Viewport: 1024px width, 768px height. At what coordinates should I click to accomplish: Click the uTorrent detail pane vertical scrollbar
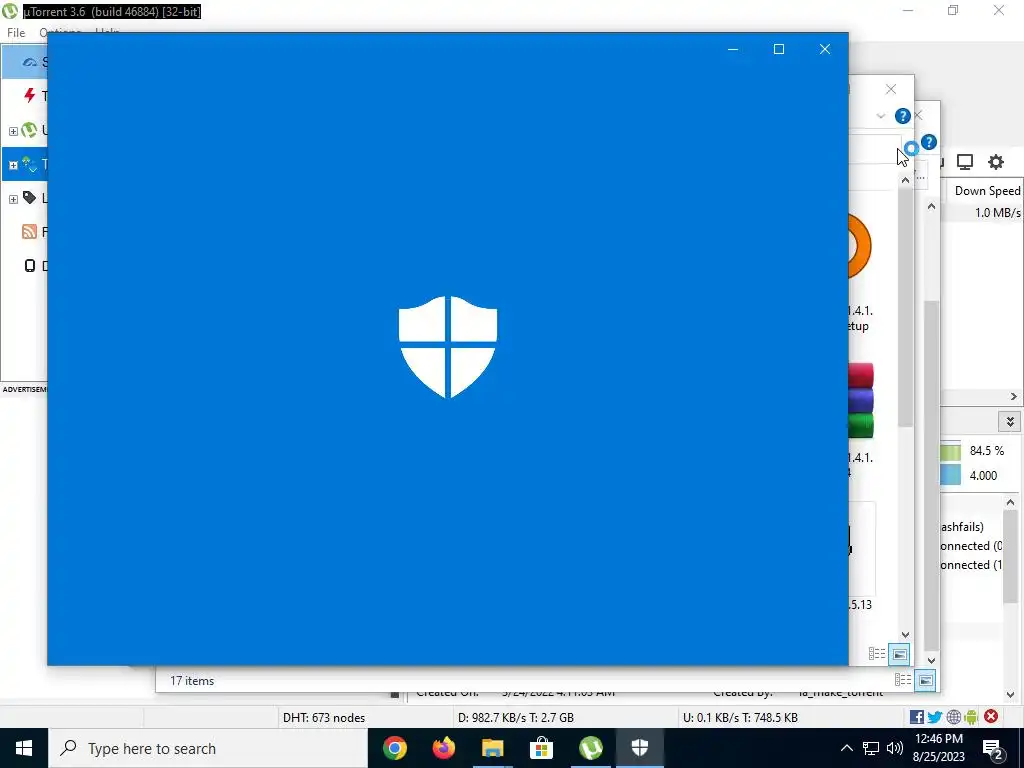point(1010,554)
